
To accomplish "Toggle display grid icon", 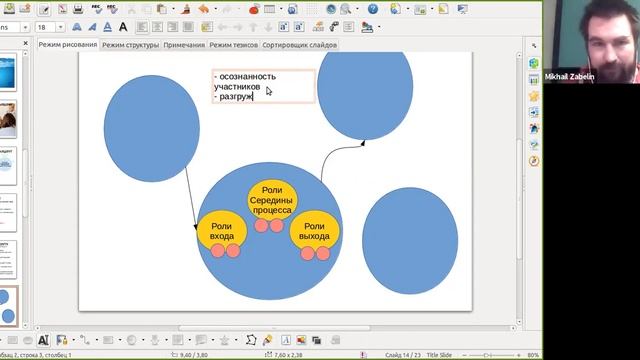I will tap(313, 9).
